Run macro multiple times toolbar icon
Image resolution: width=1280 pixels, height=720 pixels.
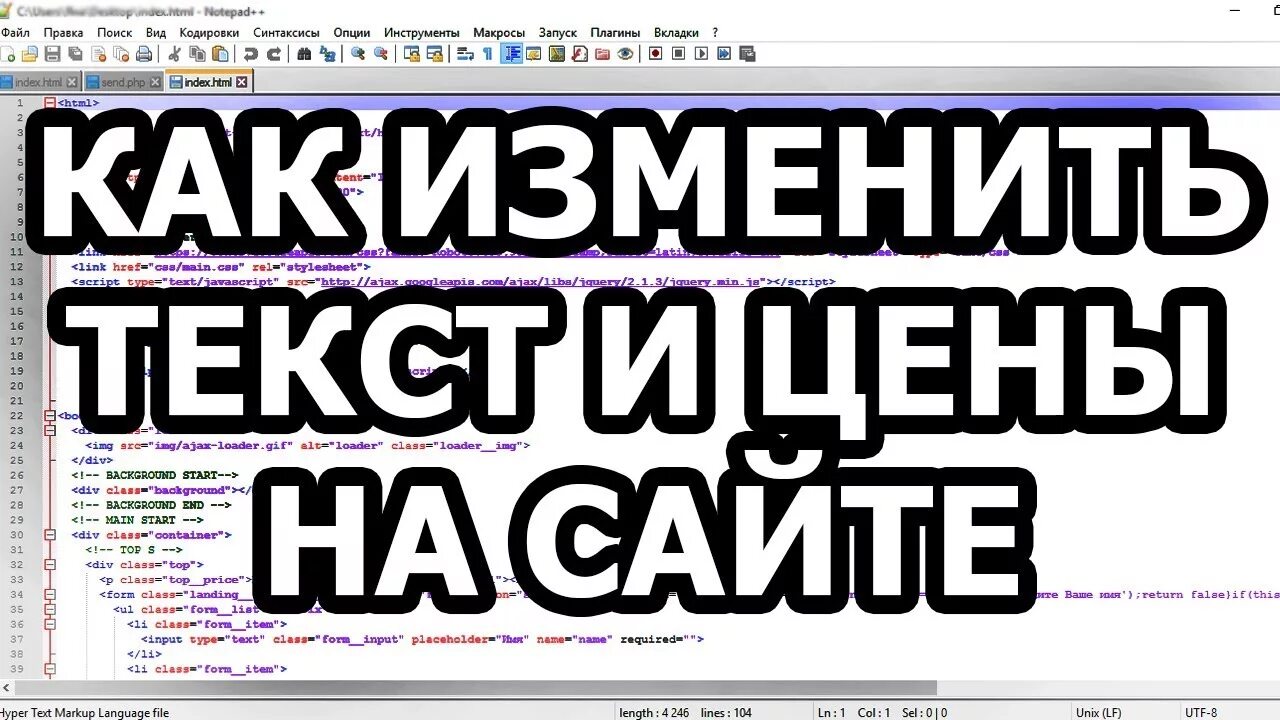(x=723, y=54)
